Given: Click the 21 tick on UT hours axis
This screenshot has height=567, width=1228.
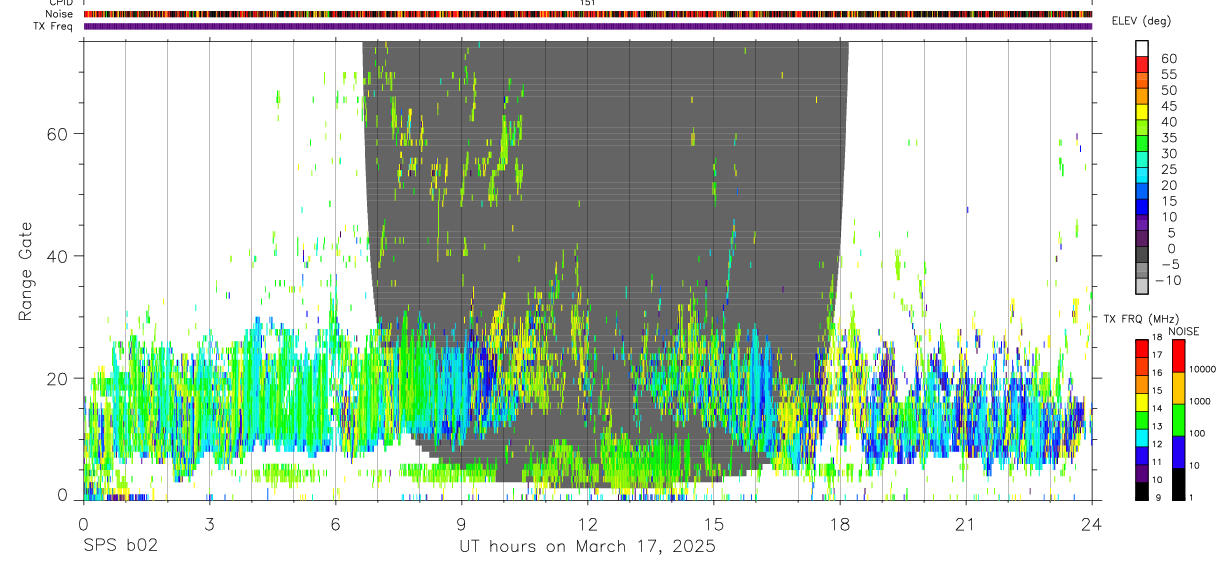Looking at the screenshot, I should click(x=965, y=524).
